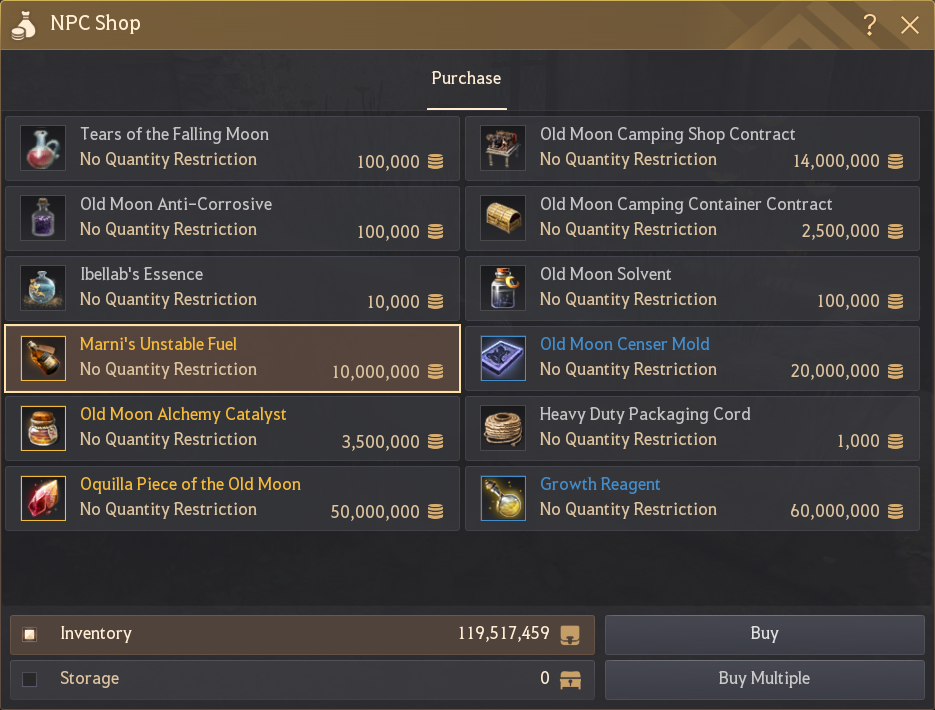Close the NPC Shop window
This screenshot has width=935, height=710.
pyautogui.click(x=910, y=25)
